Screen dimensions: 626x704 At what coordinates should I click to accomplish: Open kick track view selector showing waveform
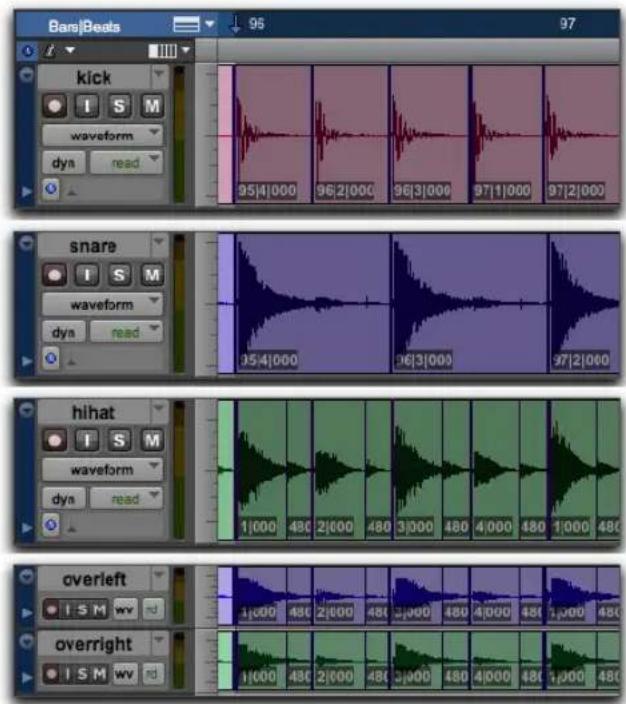(x=102, y=135)
